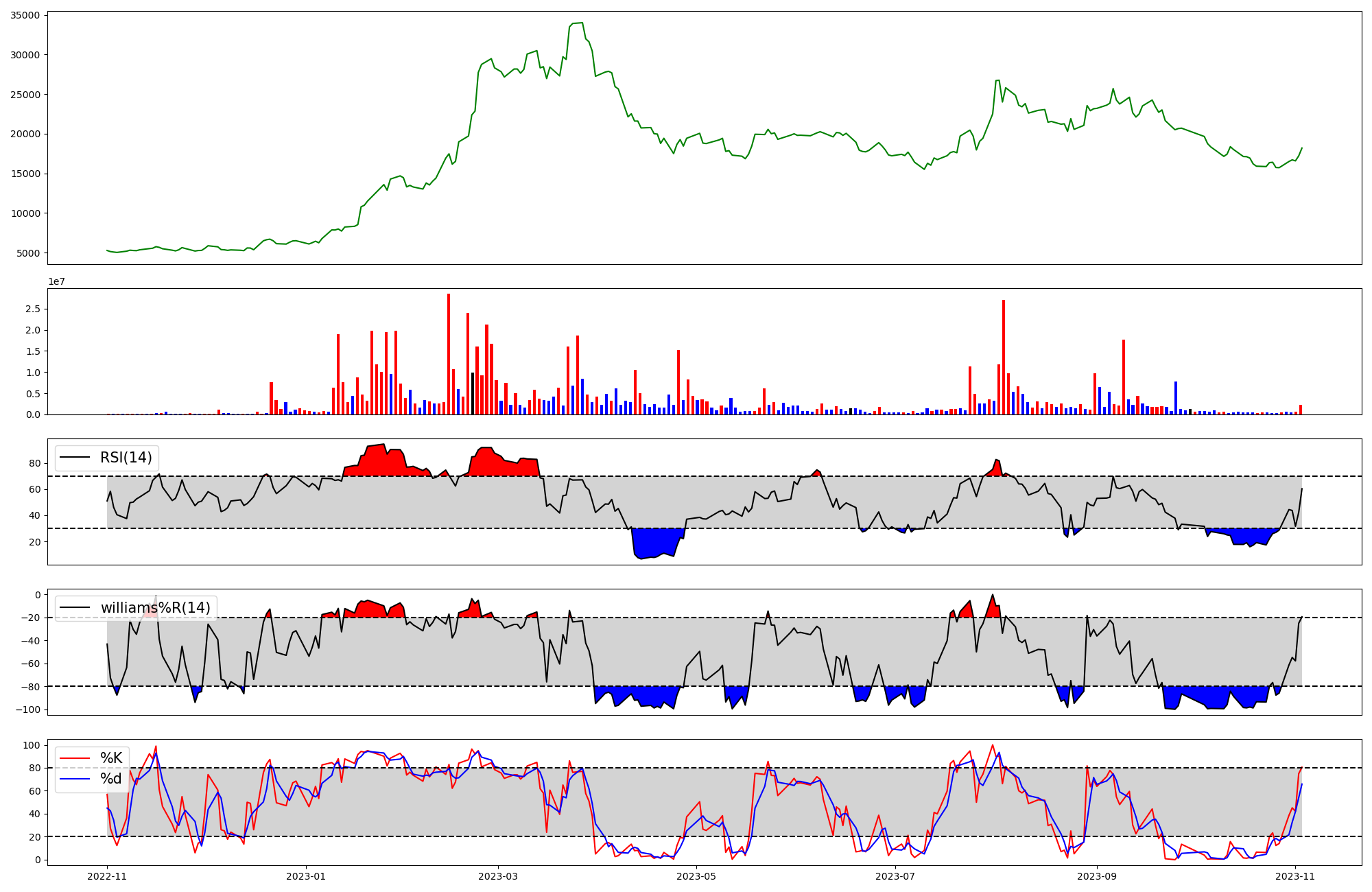Select the 2023-01 x-axis date label

pos(305,876)
